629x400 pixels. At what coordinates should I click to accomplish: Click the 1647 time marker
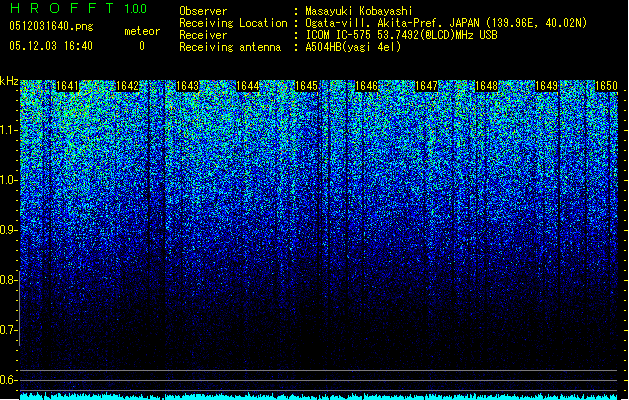click(x=426, y=86)
